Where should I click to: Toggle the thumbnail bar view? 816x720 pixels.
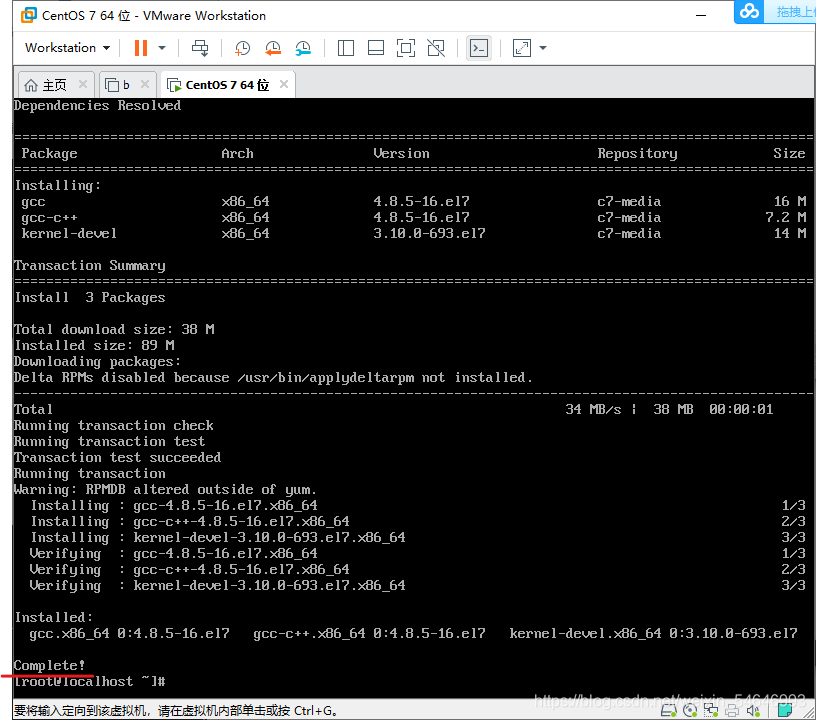376,48
